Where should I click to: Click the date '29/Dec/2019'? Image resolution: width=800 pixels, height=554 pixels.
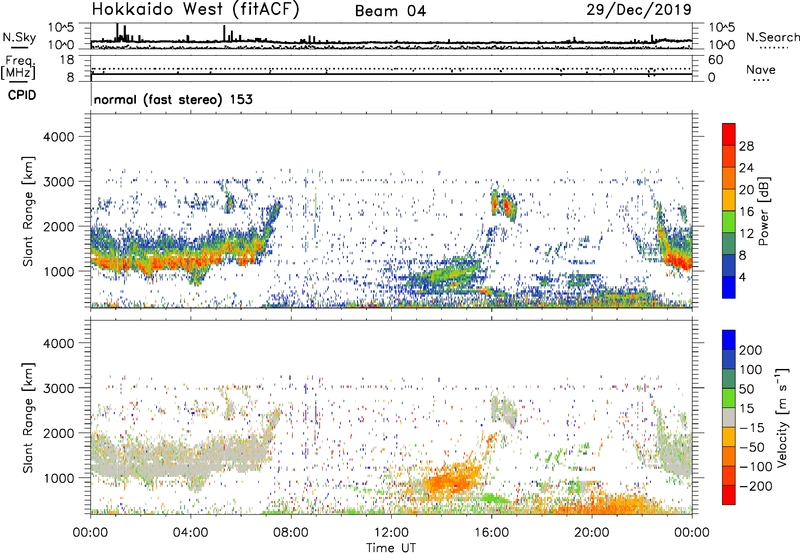coord(639,9)
